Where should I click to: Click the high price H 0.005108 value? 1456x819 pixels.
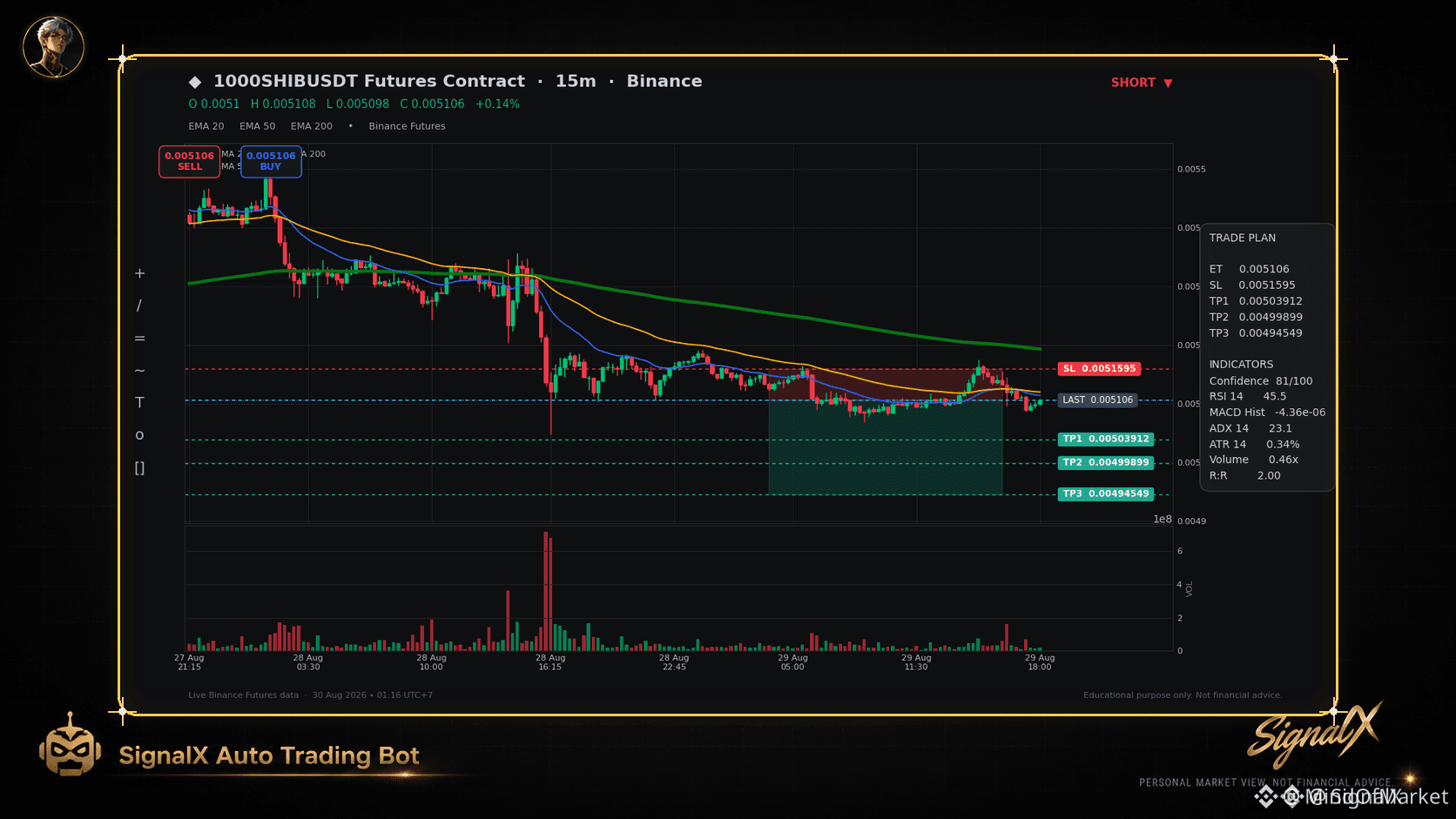[283, 104]
